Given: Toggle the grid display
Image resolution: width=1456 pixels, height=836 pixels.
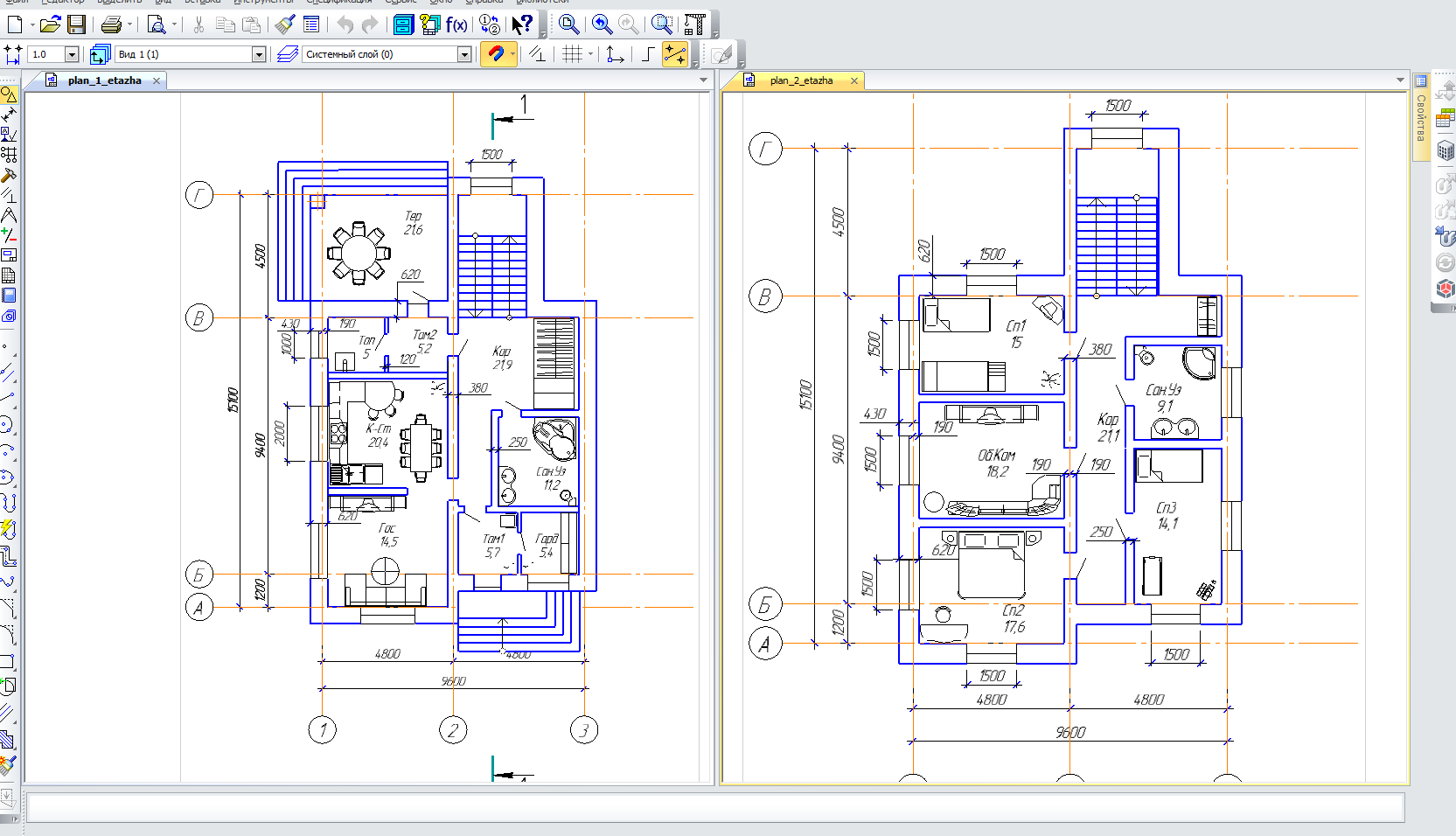Looking at the screenshot, I should tap(572, 54).
